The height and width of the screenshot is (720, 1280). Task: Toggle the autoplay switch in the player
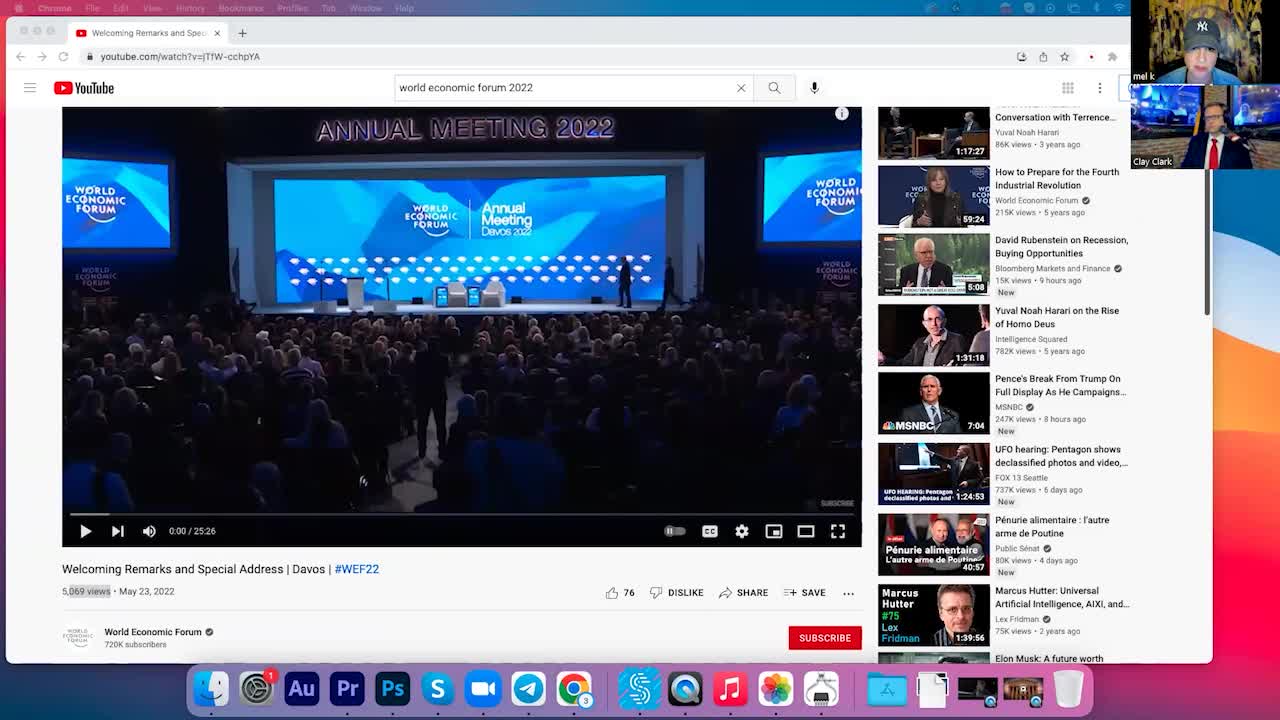(x=675, y=531)
